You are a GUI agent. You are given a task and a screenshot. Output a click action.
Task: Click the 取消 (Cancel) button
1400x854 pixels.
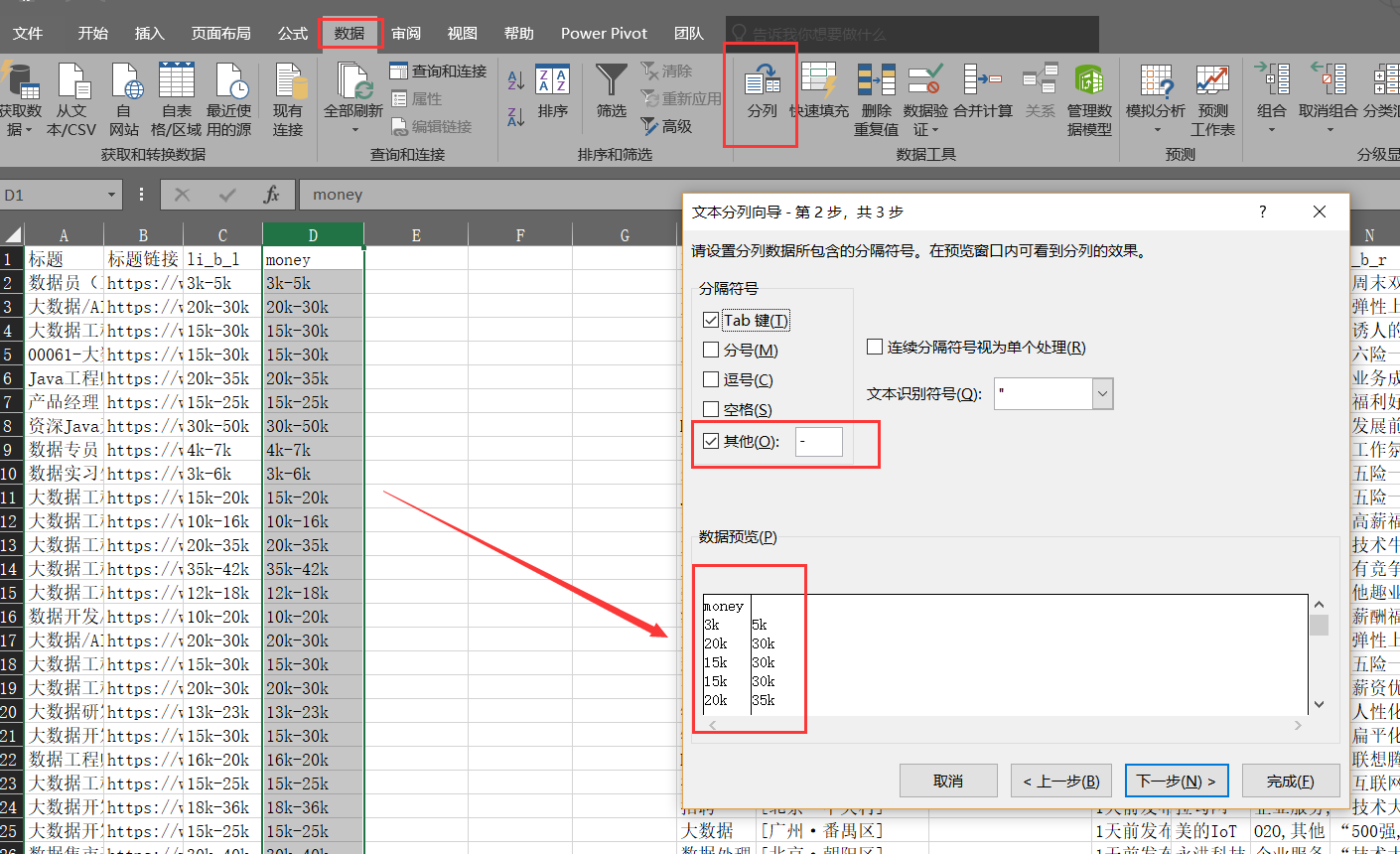pyautogui.click(x=947, y=781)
